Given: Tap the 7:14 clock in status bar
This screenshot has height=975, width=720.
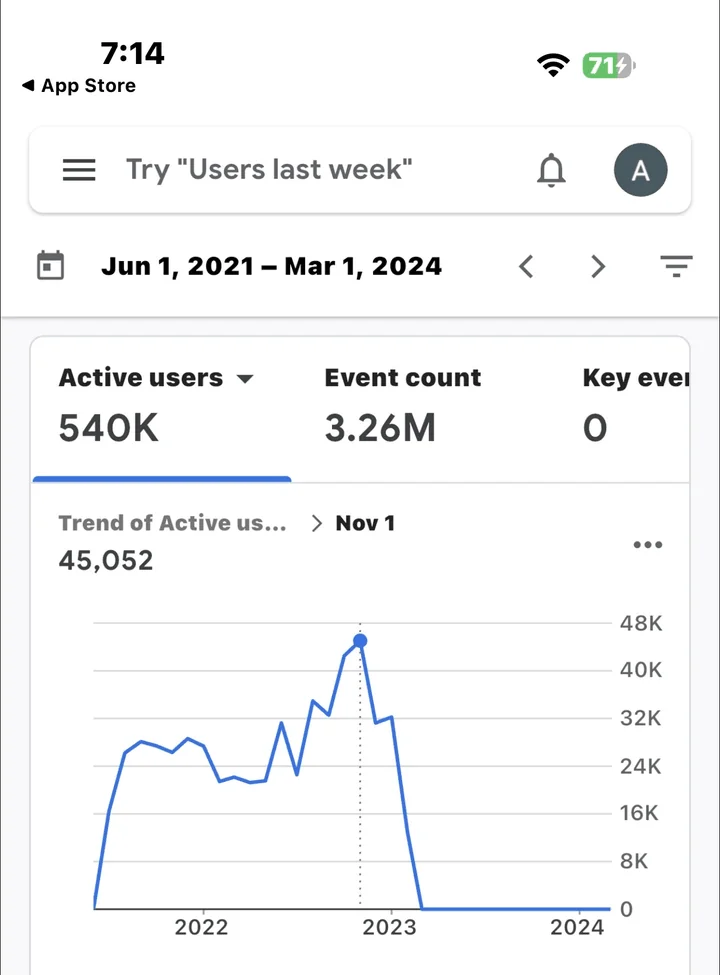Looking at the screenshot, I should (x=132, y=53).
